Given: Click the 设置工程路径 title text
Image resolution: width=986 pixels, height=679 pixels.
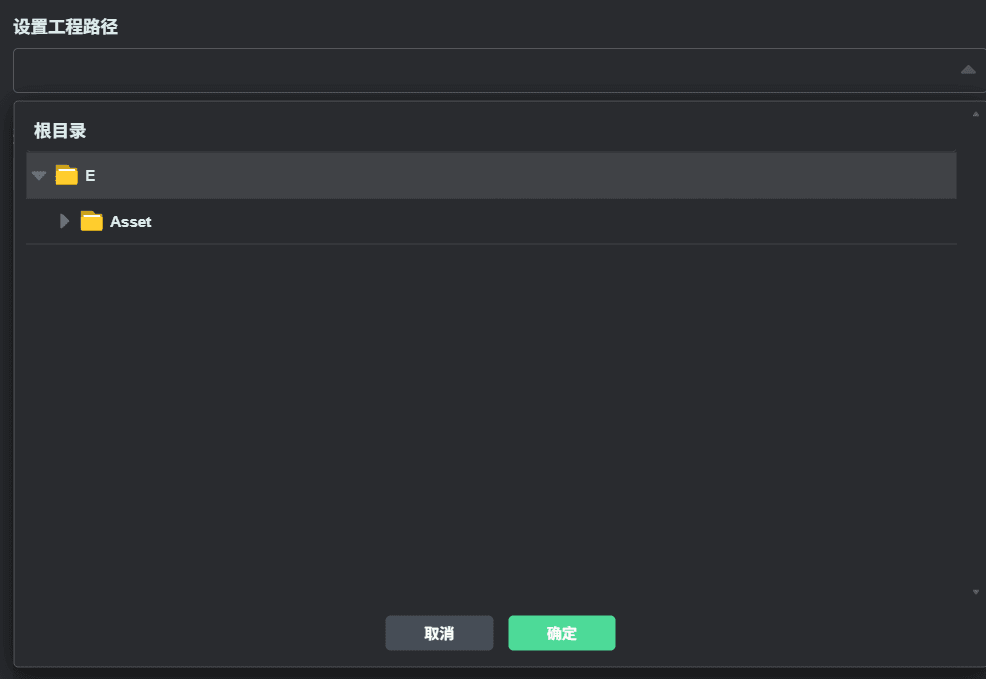Looking at the screenshot, I should coord(65,27).
